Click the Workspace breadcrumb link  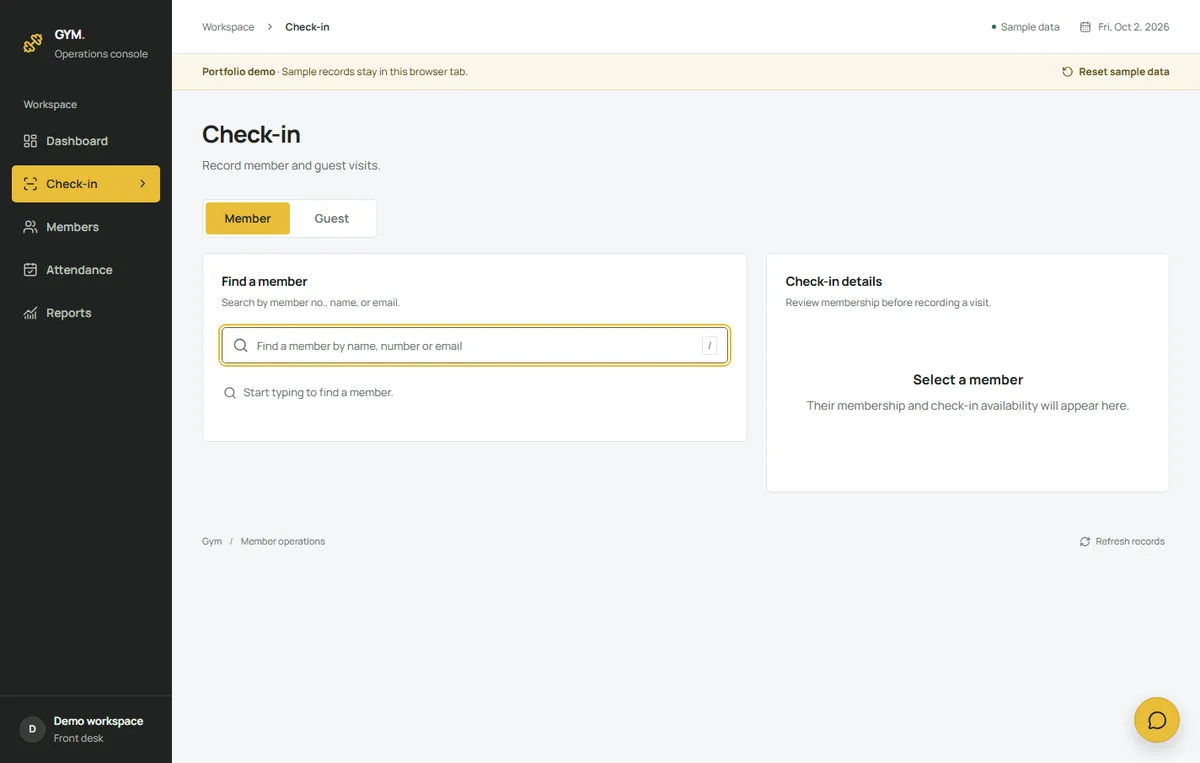coord(228,27)
